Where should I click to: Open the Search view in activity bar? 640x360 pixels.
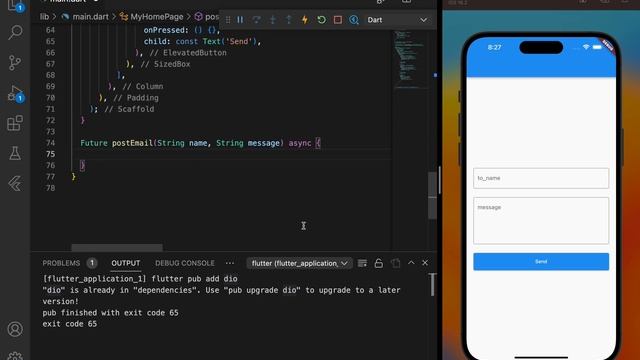[x=15, y=32]
